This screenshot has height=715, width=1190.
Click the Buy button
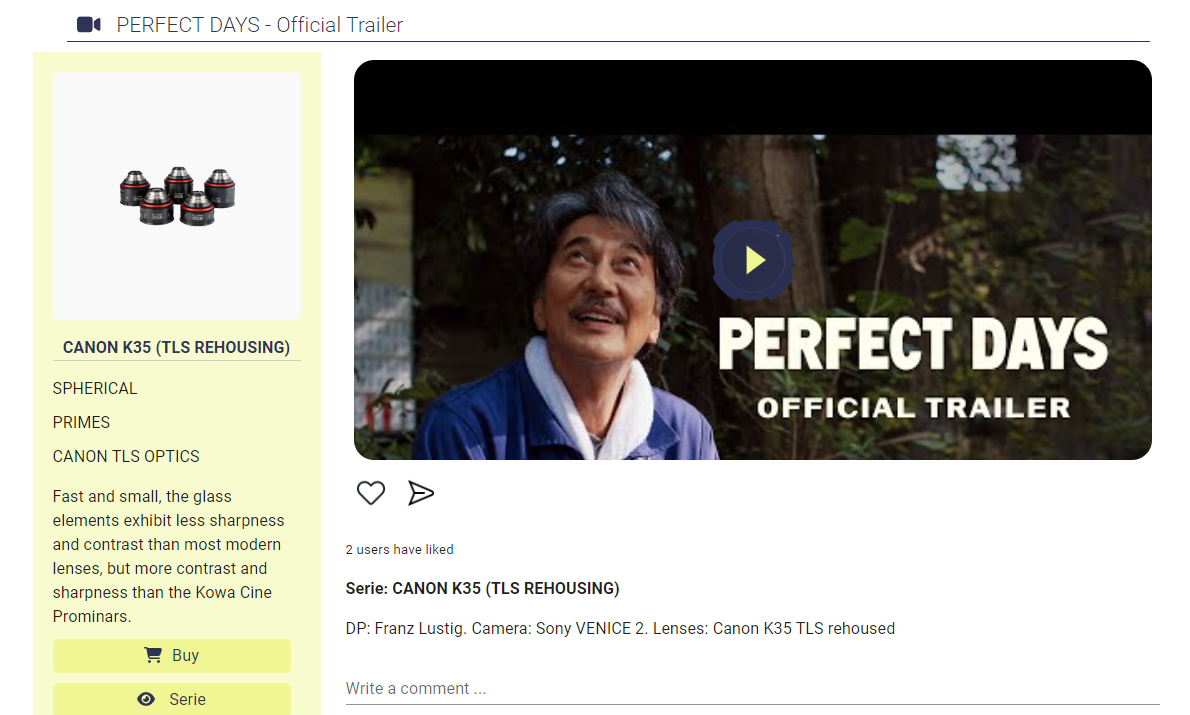click(172, 655)
